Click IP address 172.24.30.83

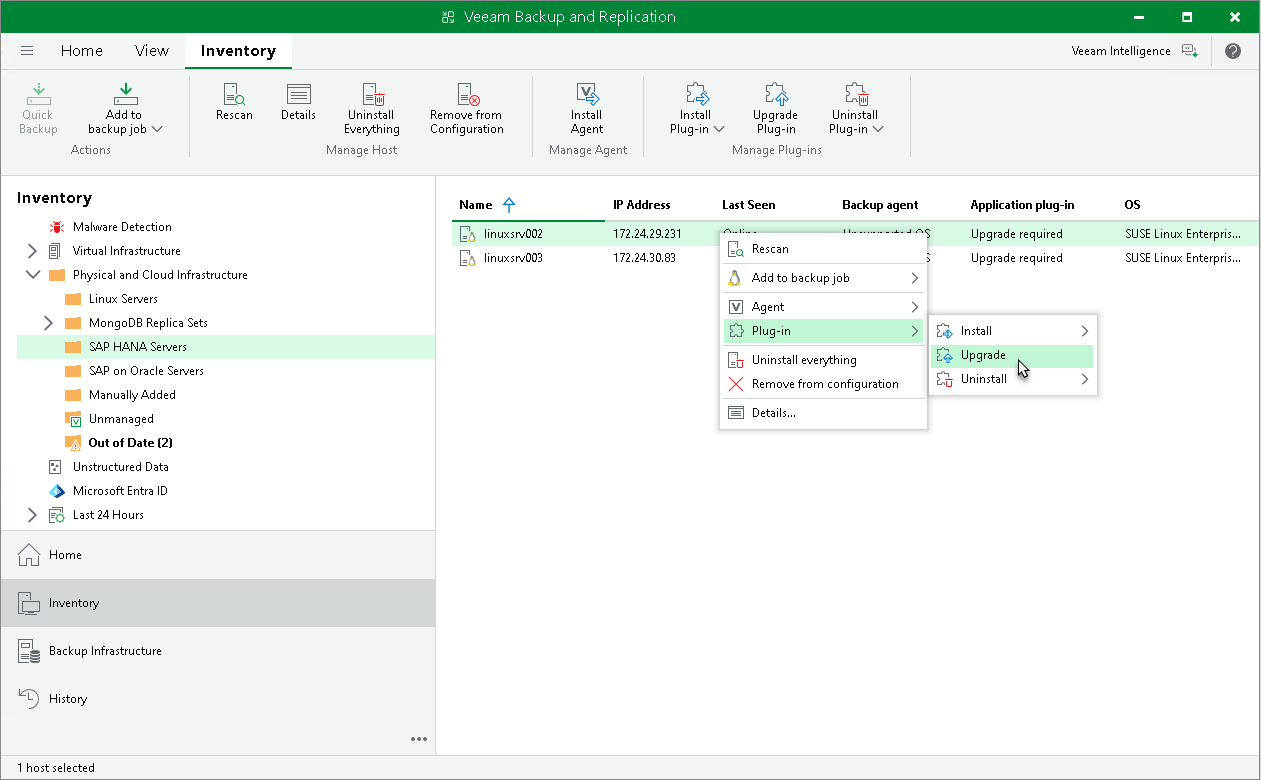[x=644, y=258]
